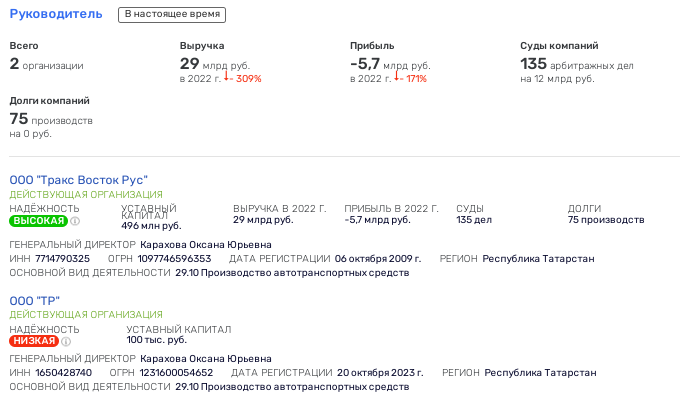Open the 'В настоящее время' filter button

coord(172,14)
